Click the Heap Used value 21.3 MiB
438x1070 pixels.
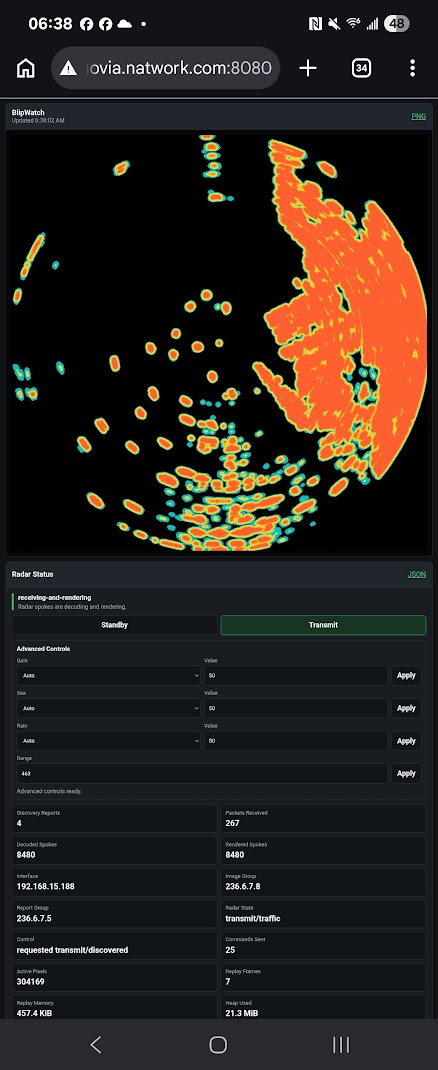(x=242, y=1013)
